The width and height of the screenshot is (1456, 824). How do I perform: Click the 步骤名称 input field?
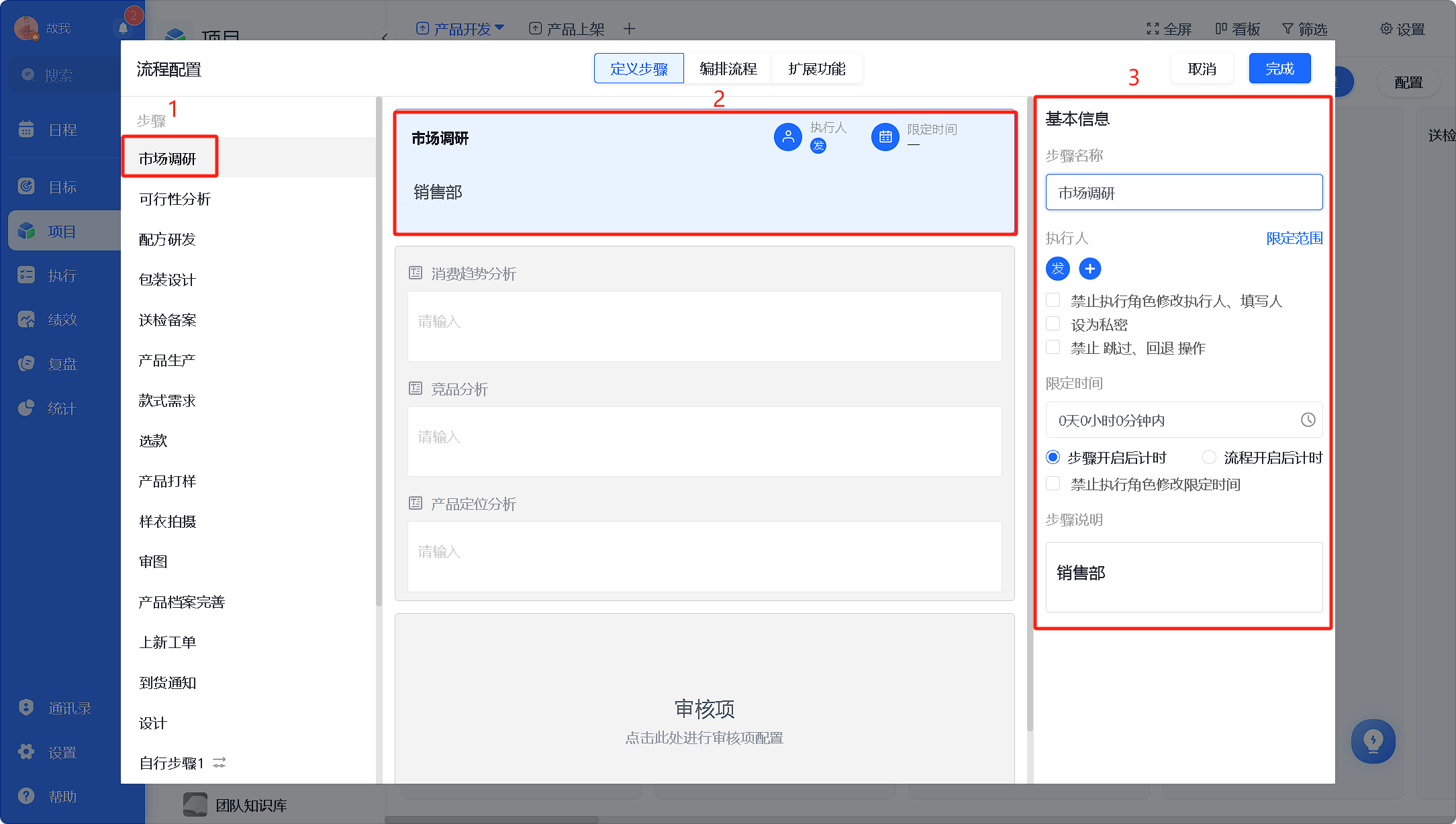coord(1184,193)
